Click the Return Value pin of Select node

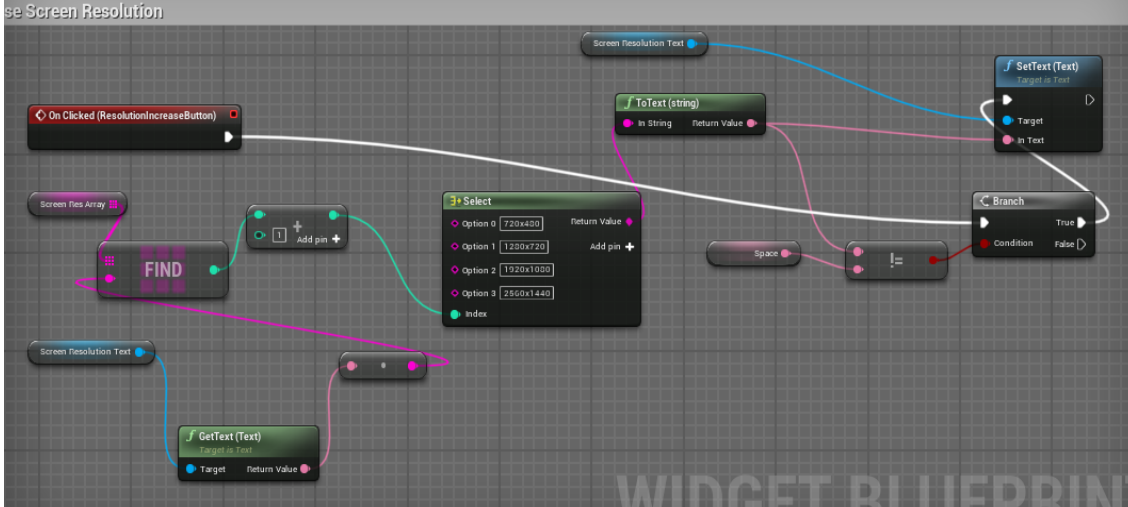[629, 221]
